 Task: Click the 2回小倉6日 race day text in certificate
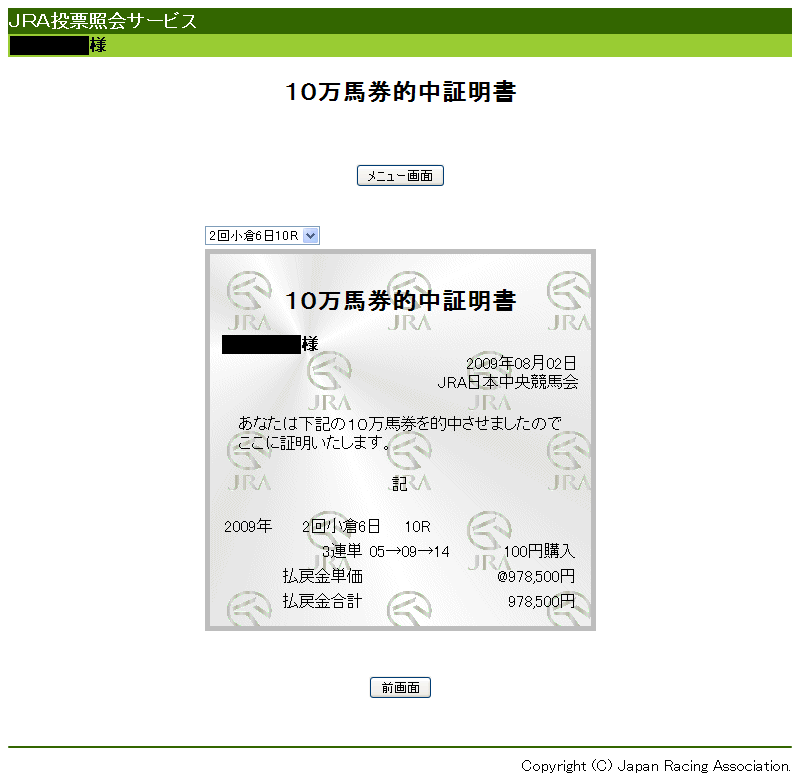point(341,526)
